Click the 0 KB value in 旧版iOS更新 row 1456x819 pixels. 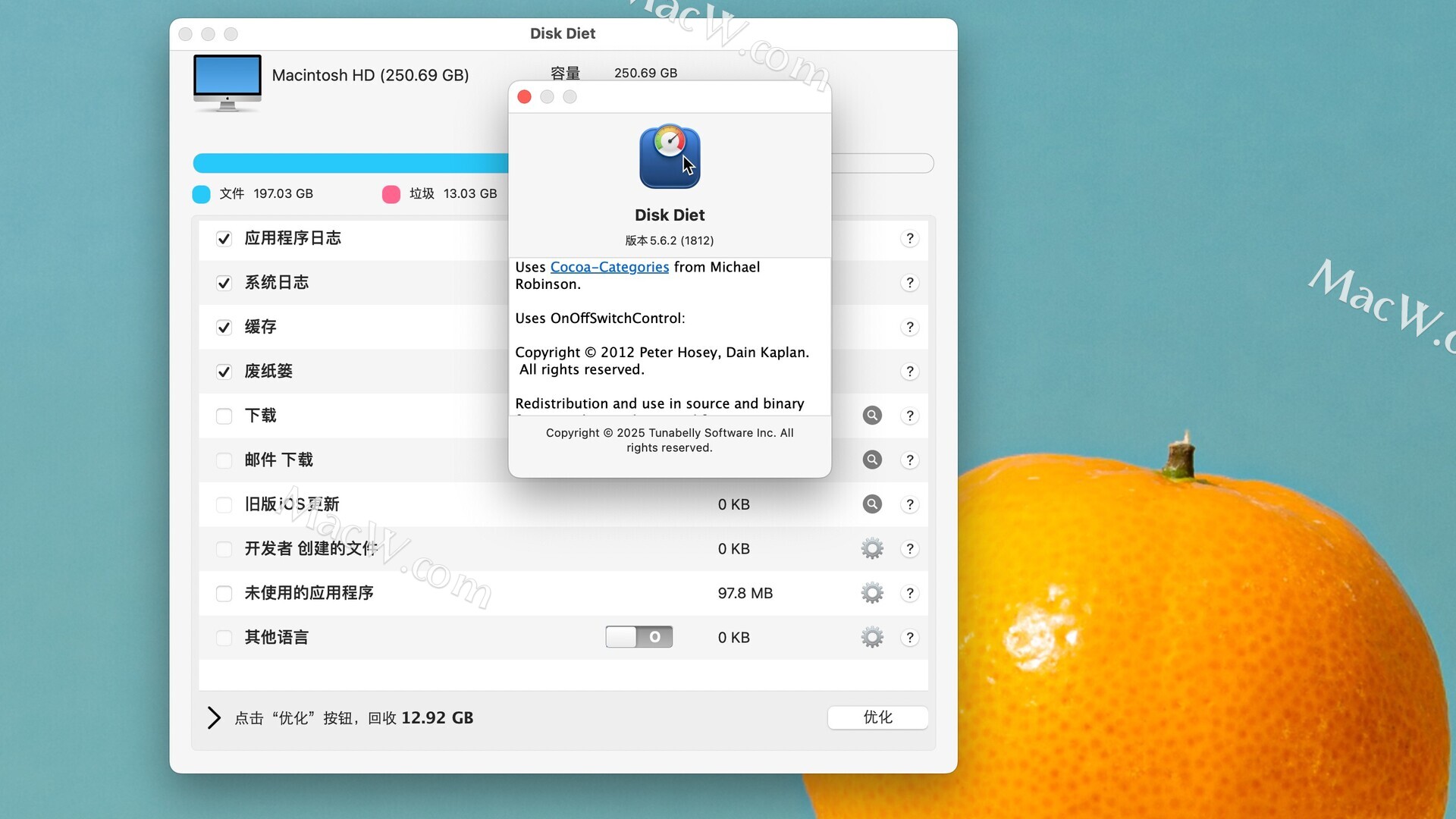click(x=734, y=505)
